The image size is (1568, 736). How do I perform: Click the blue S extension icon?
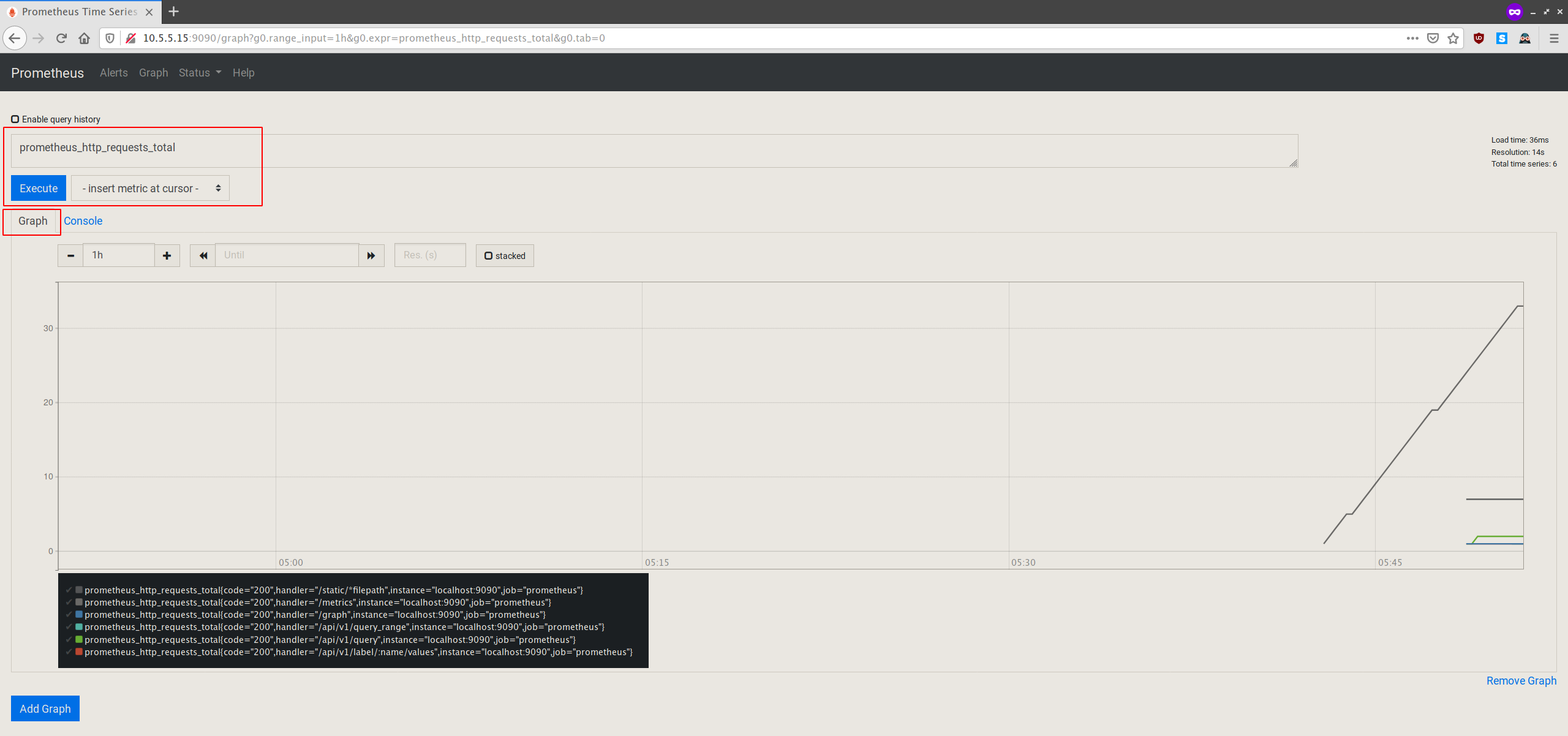coord(1502,38)
